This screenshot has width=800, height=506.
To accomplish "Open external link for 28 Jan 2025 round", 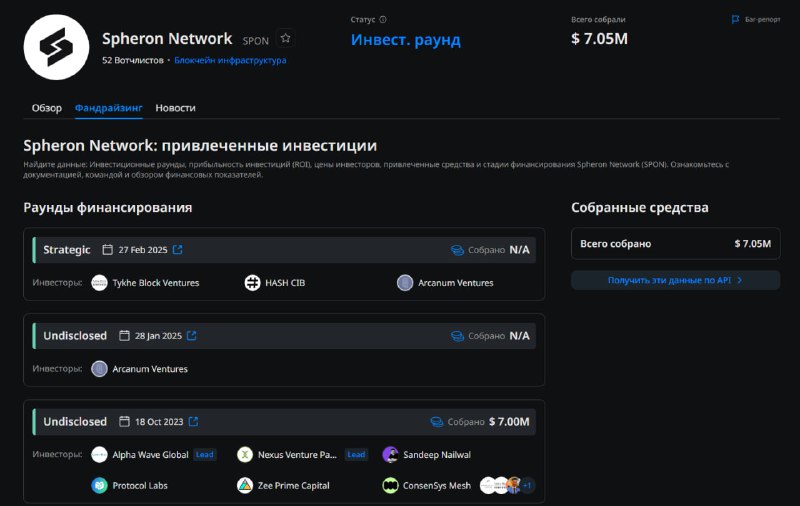I will pos(191,336).
